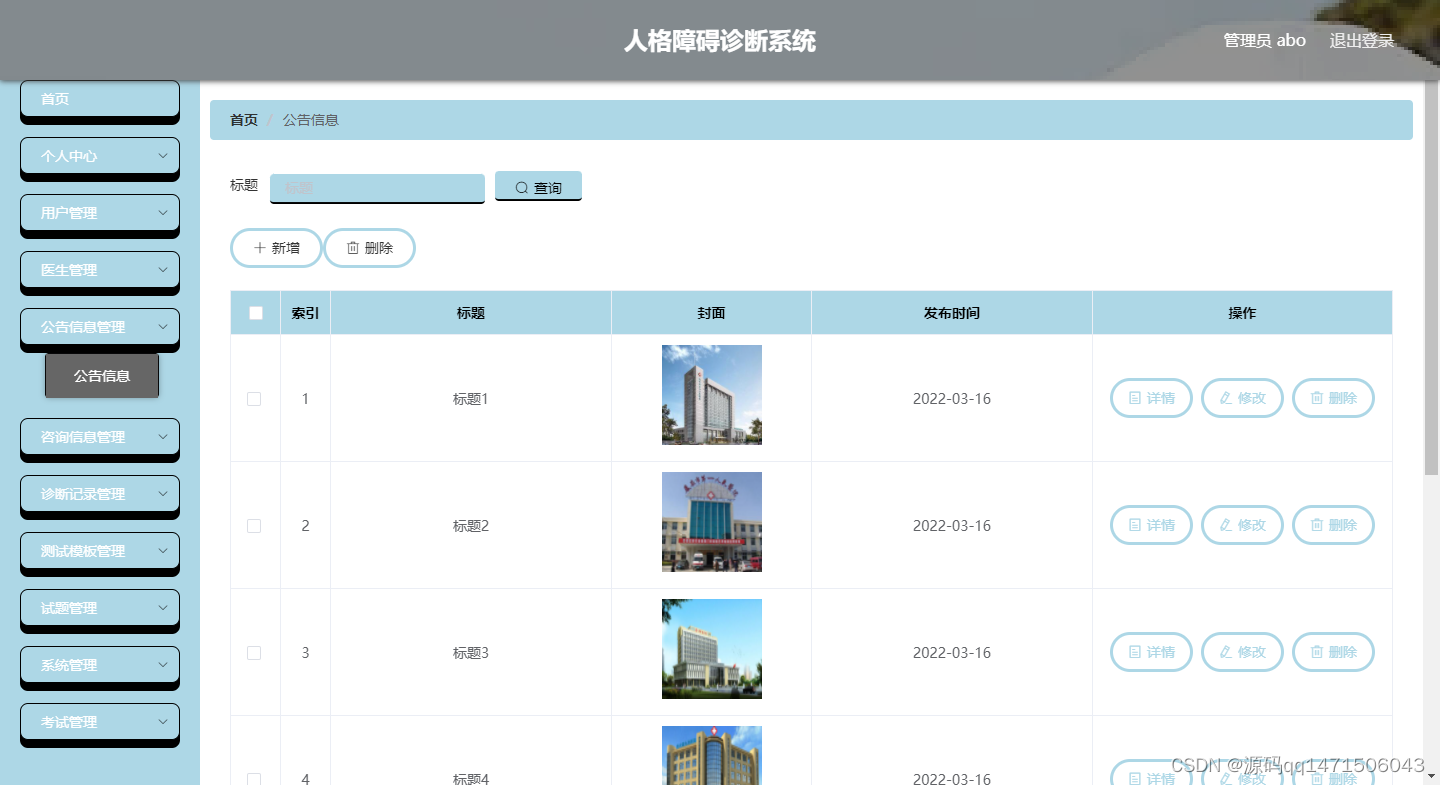Expand the 试题管理 chevron
The height and width of the screenshot is (785, 1440).
(x=162, y=608)
